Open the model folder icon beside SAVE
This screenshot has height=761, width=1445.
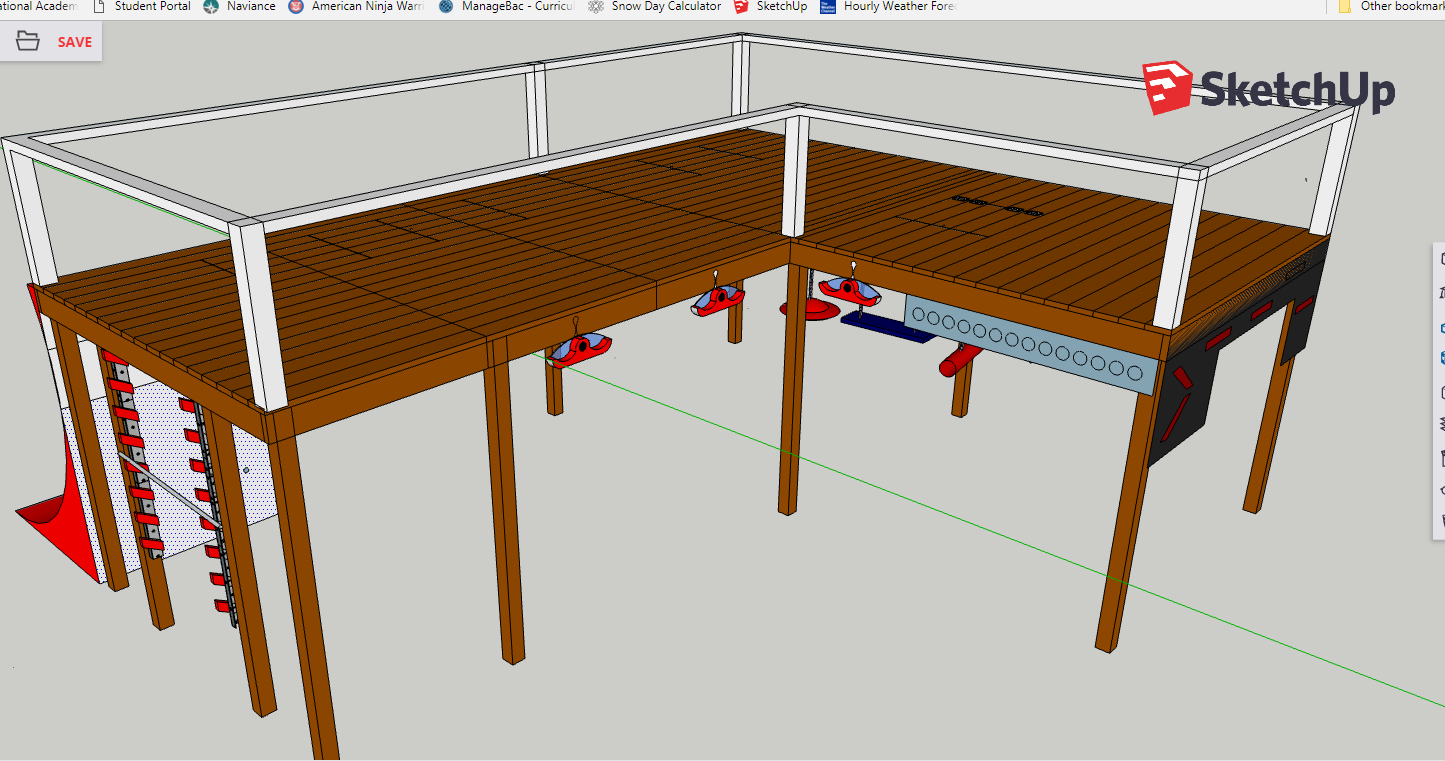click(28, 42)
